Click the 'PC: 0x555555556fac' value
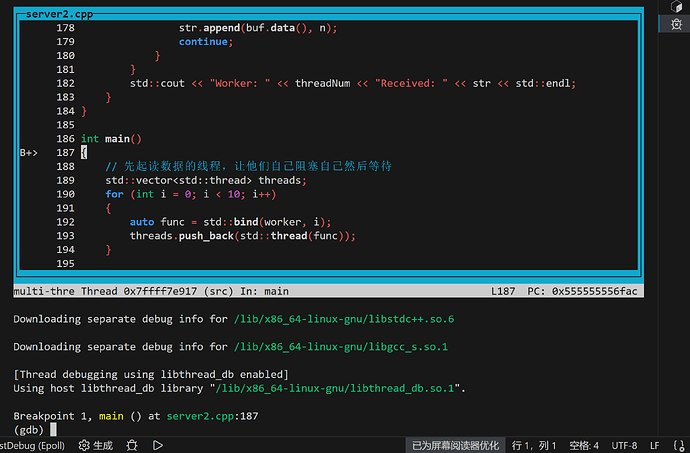690x453 pixels. pyautogui.click(x=582, y=291)
